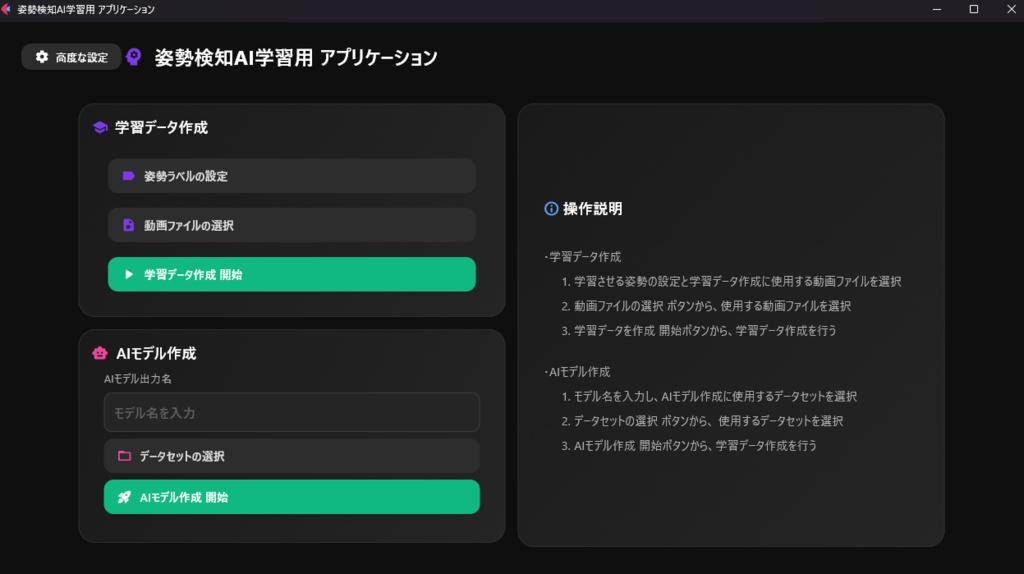Click the graduation cap icon beside 学習データ作成
The width and height of the screenshot is (1024, 574).
point(100,128)
